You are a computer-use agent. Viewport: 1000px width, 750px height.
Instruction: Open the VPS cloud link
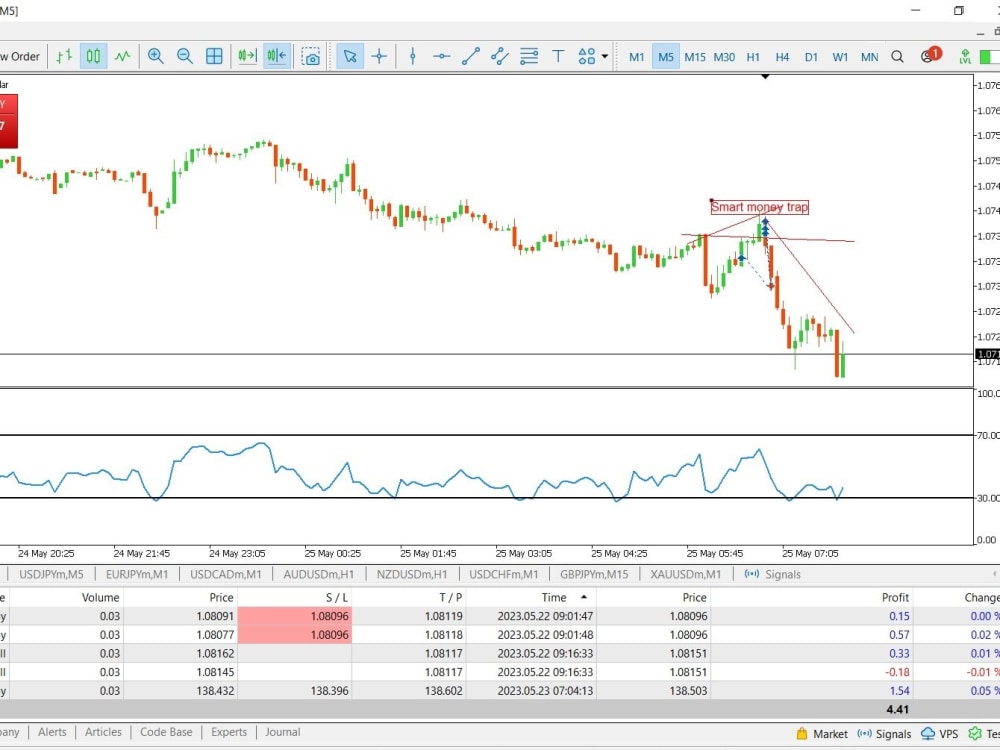pyautogui.click(x=940, y=734)
